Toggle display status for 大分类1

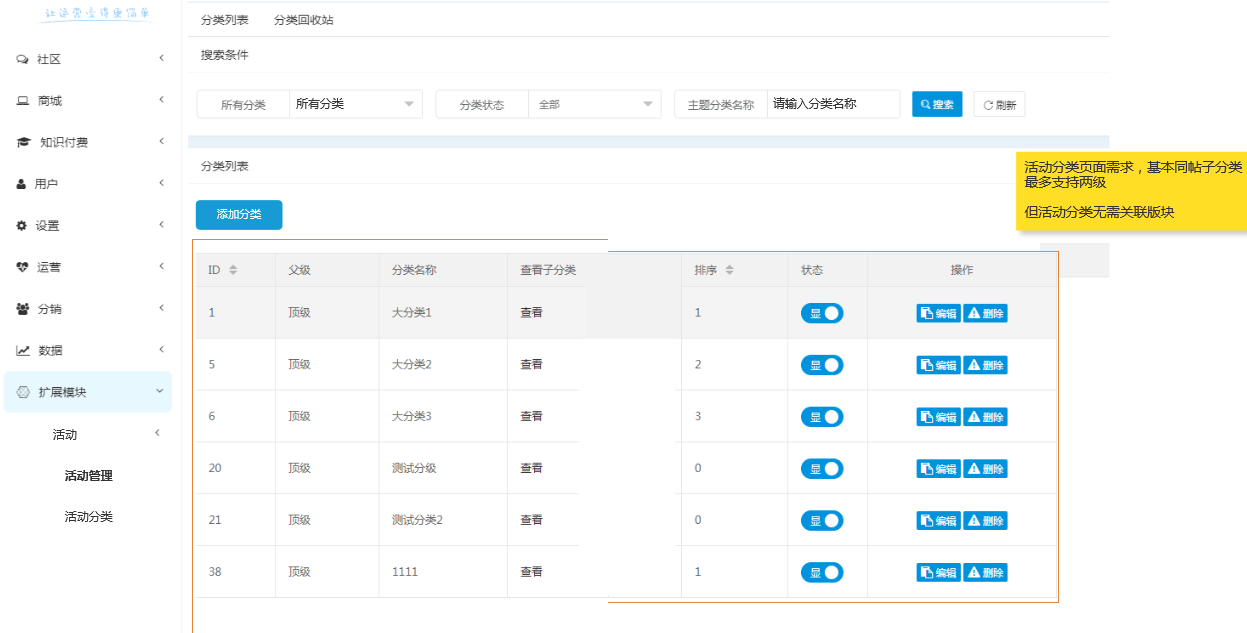822,313
